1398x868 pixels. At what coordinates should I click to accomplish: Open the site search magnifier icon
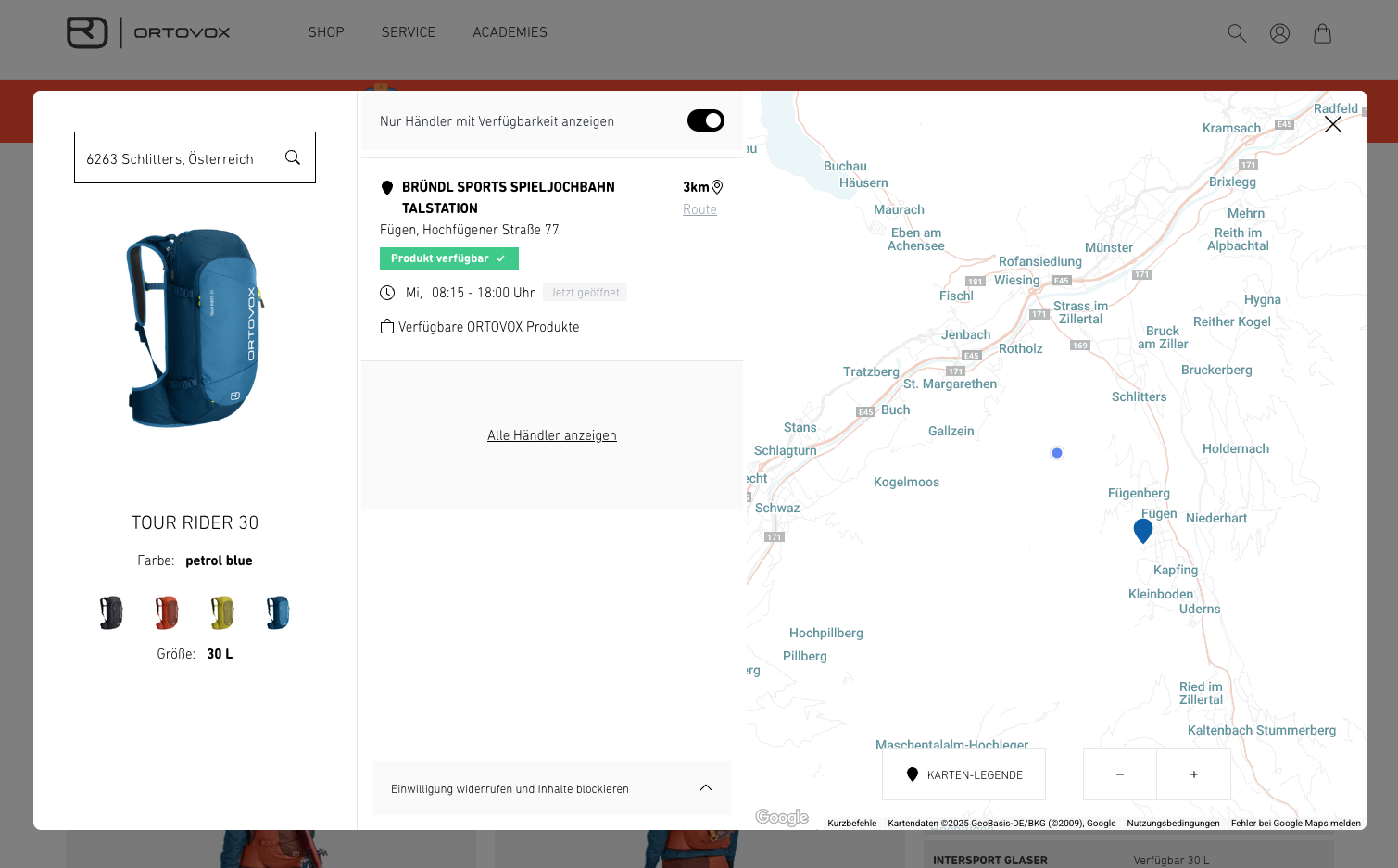click(x=1237, y=33)
